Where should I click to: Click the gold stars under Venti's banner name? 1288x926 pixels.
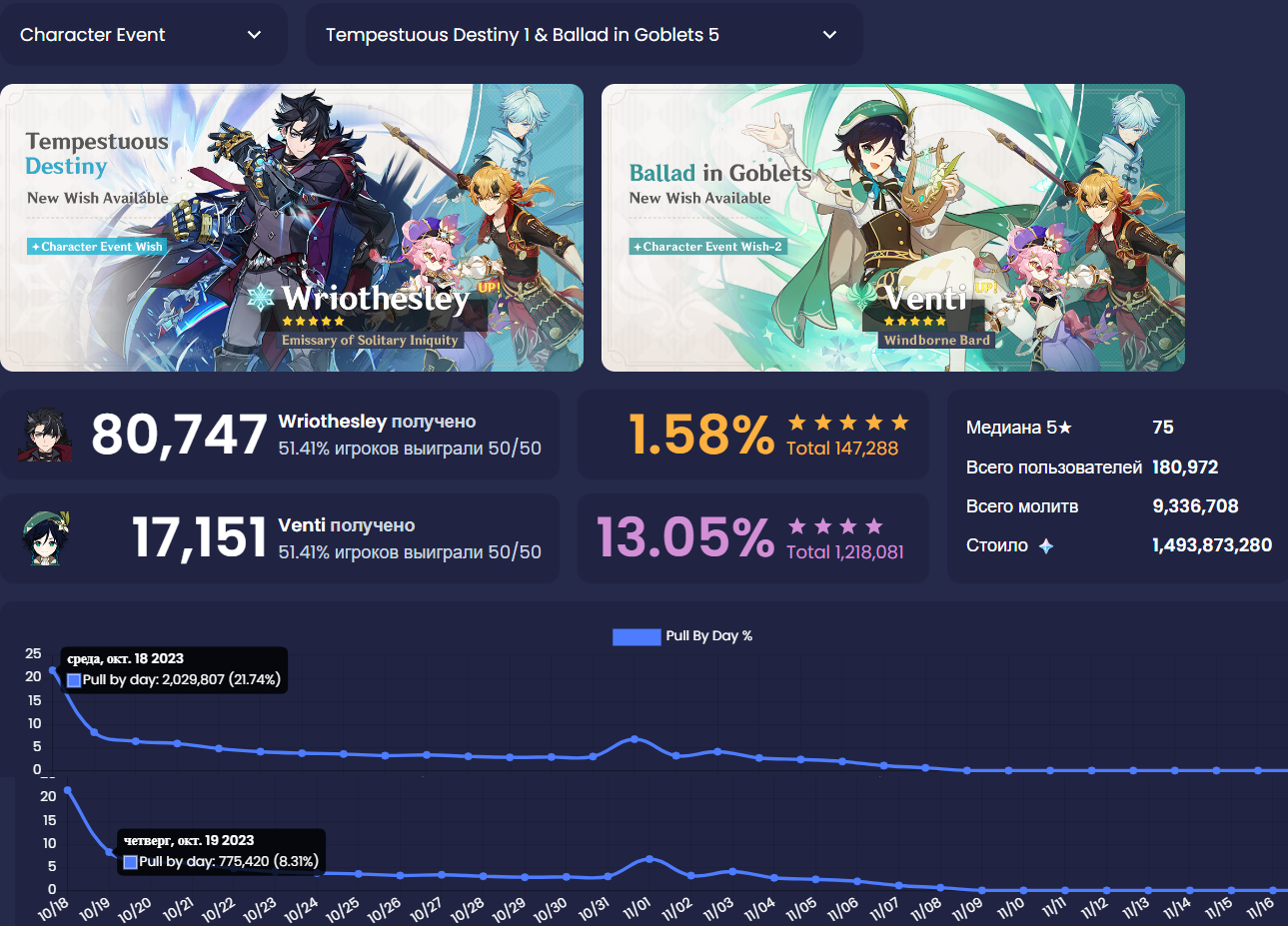[915, 322]
